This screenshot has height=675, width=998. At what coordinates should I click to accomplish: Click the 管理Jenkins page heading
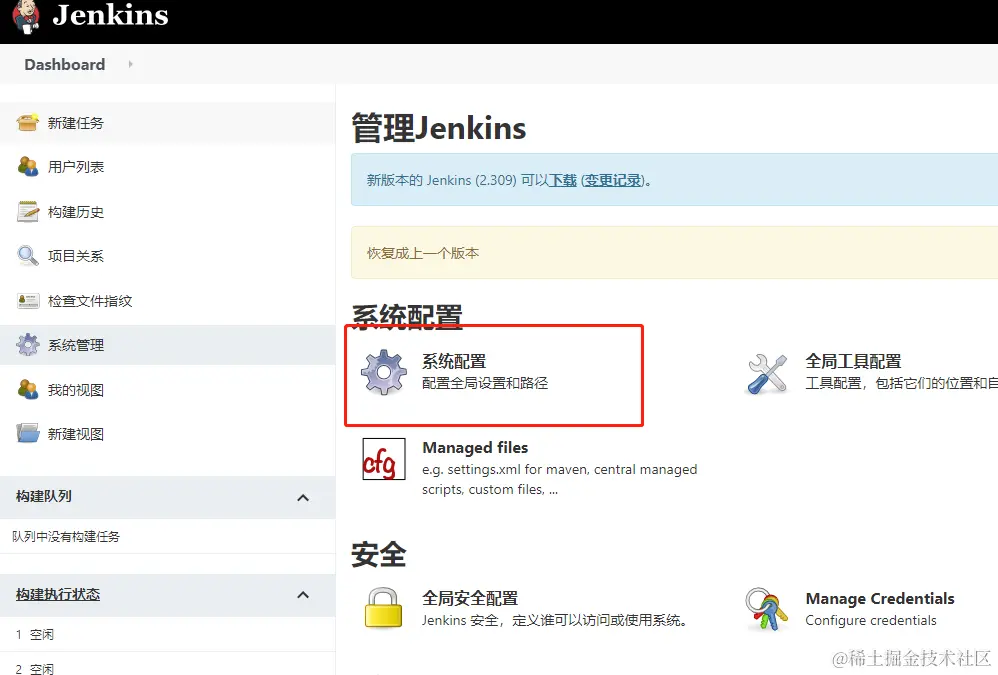439,128
